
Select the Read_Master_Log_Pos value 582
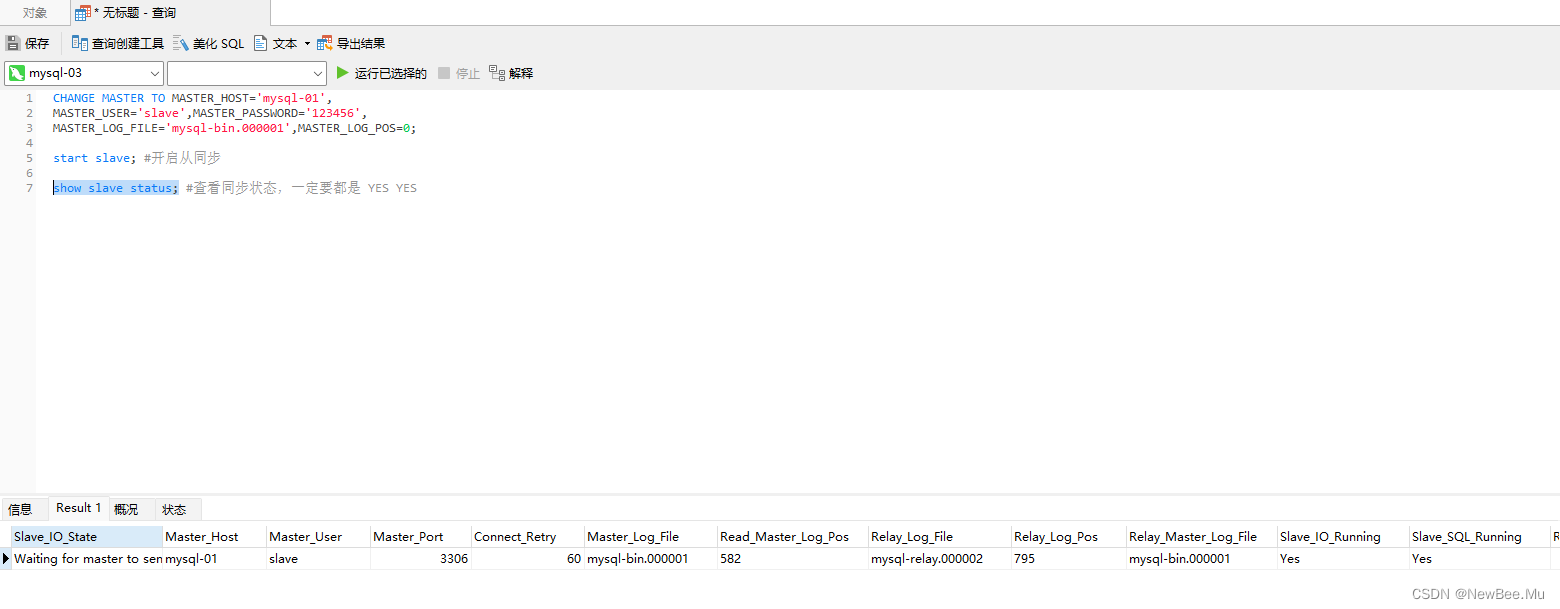792,559
